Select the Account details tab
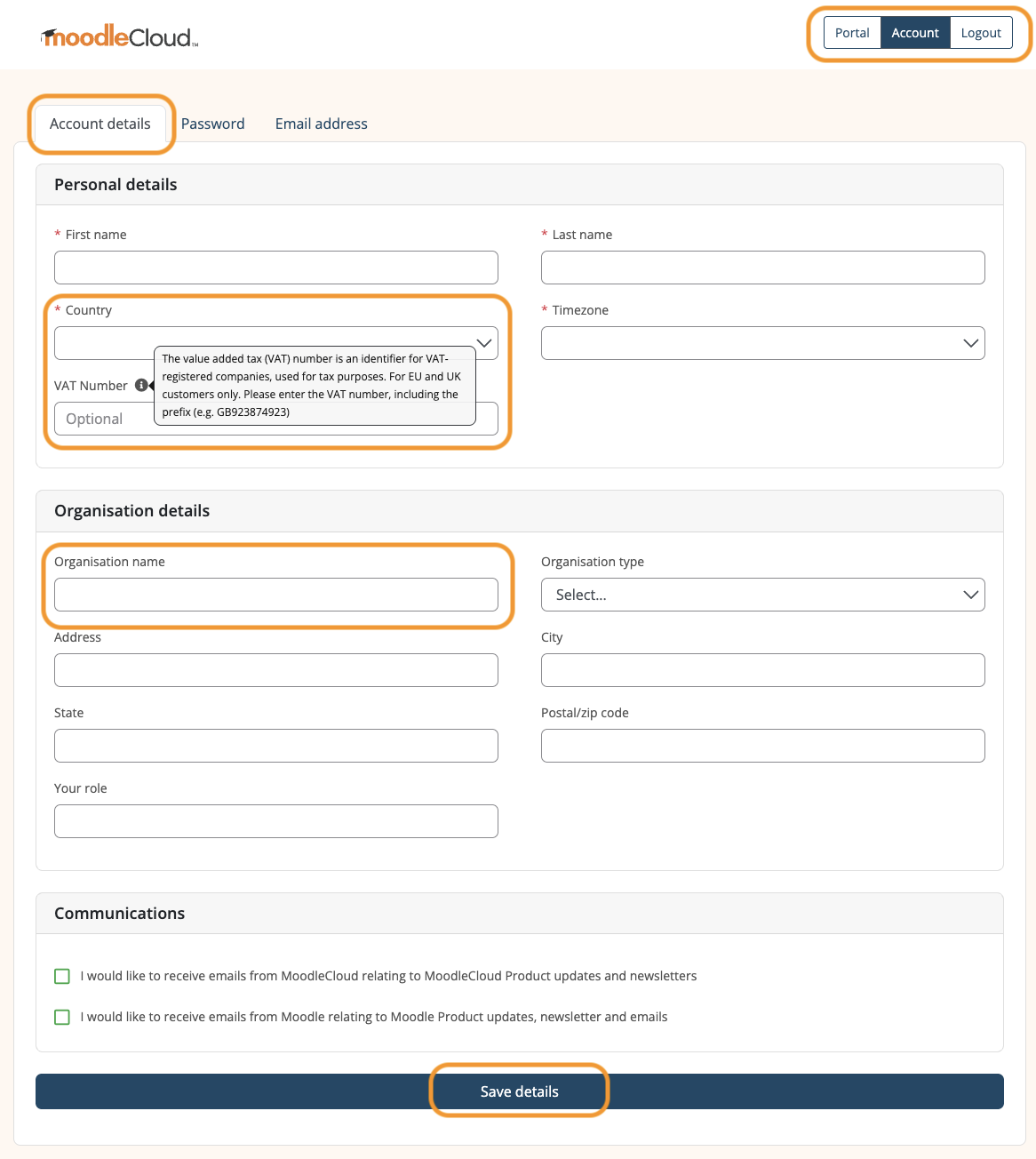 100,124
